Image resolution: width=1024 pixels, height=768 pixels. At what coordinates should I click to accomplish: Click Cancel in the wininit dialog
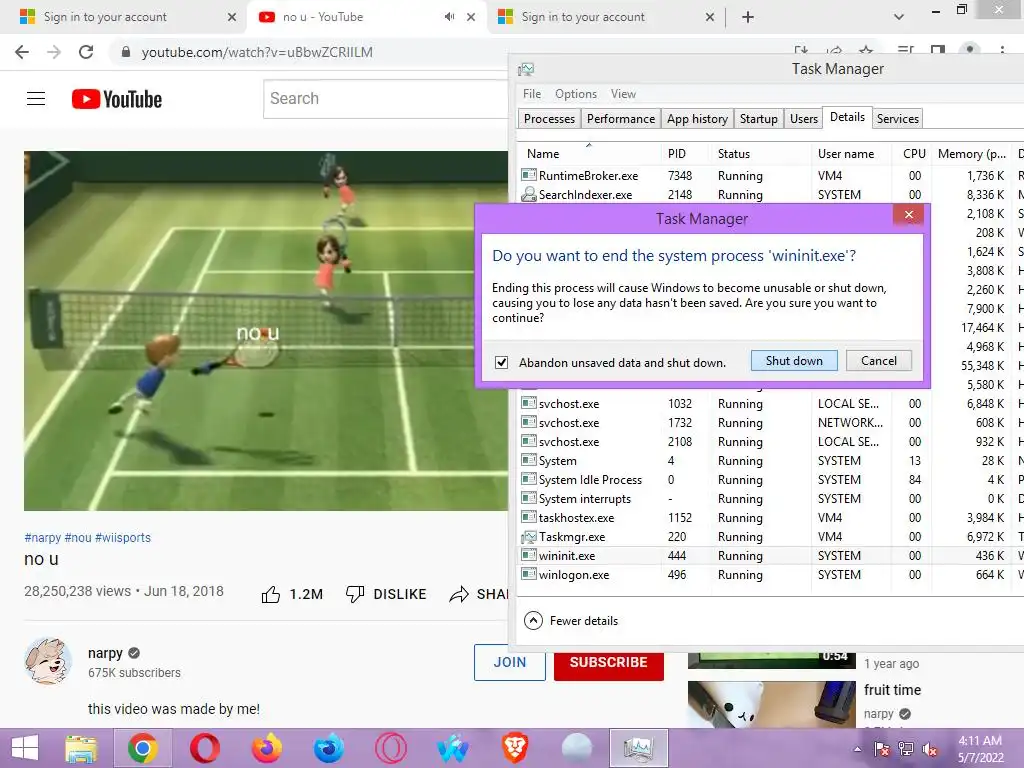point(878,360)
